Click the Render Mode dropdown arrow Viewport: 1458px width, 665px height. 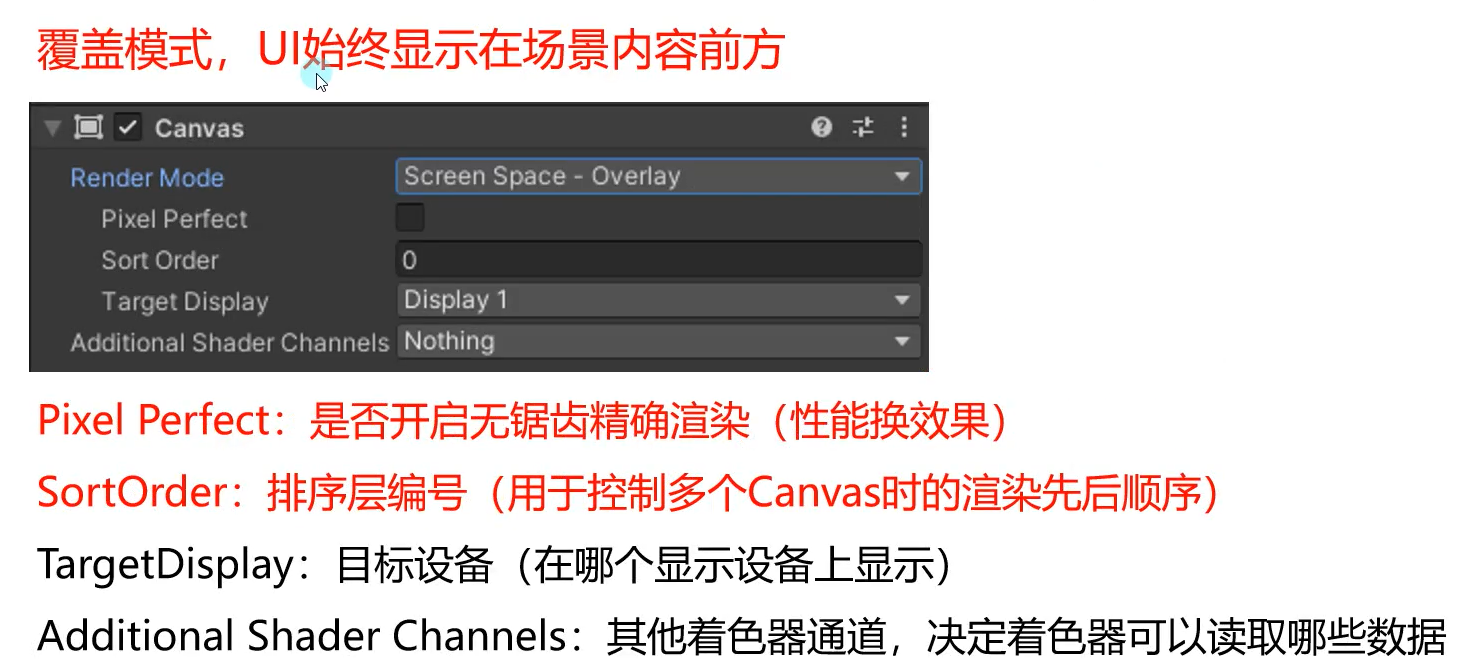902,177
